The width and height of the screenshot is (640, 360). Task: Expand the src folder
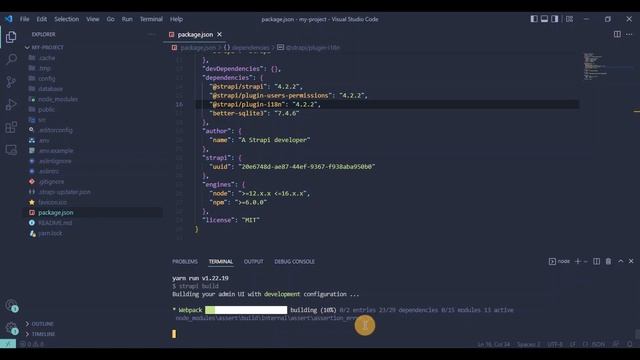(x=42, y=120)
